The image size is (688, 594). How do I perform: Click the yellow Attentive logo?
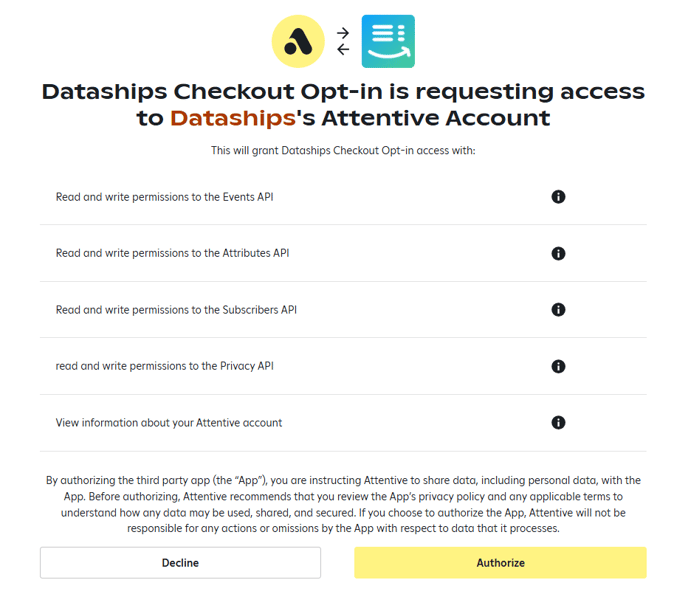coord(298,41)
